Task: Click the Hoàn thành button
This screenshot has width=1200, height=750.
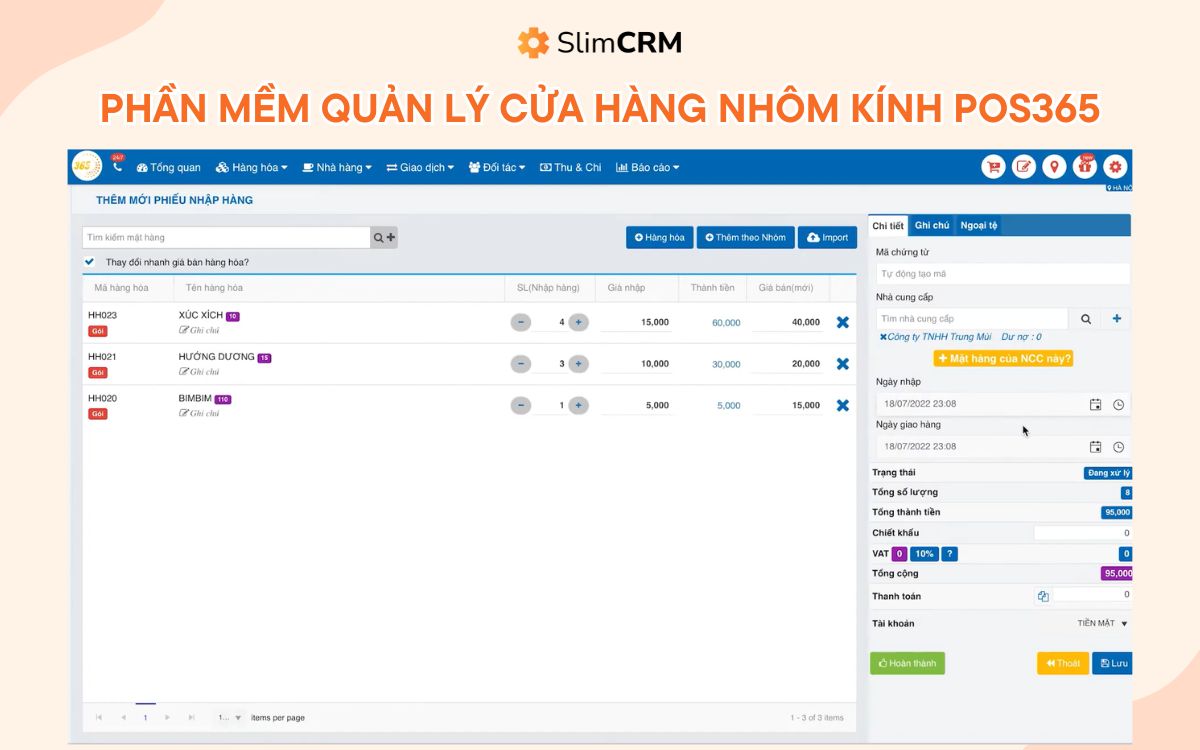Action: click(x=907, y=663)
